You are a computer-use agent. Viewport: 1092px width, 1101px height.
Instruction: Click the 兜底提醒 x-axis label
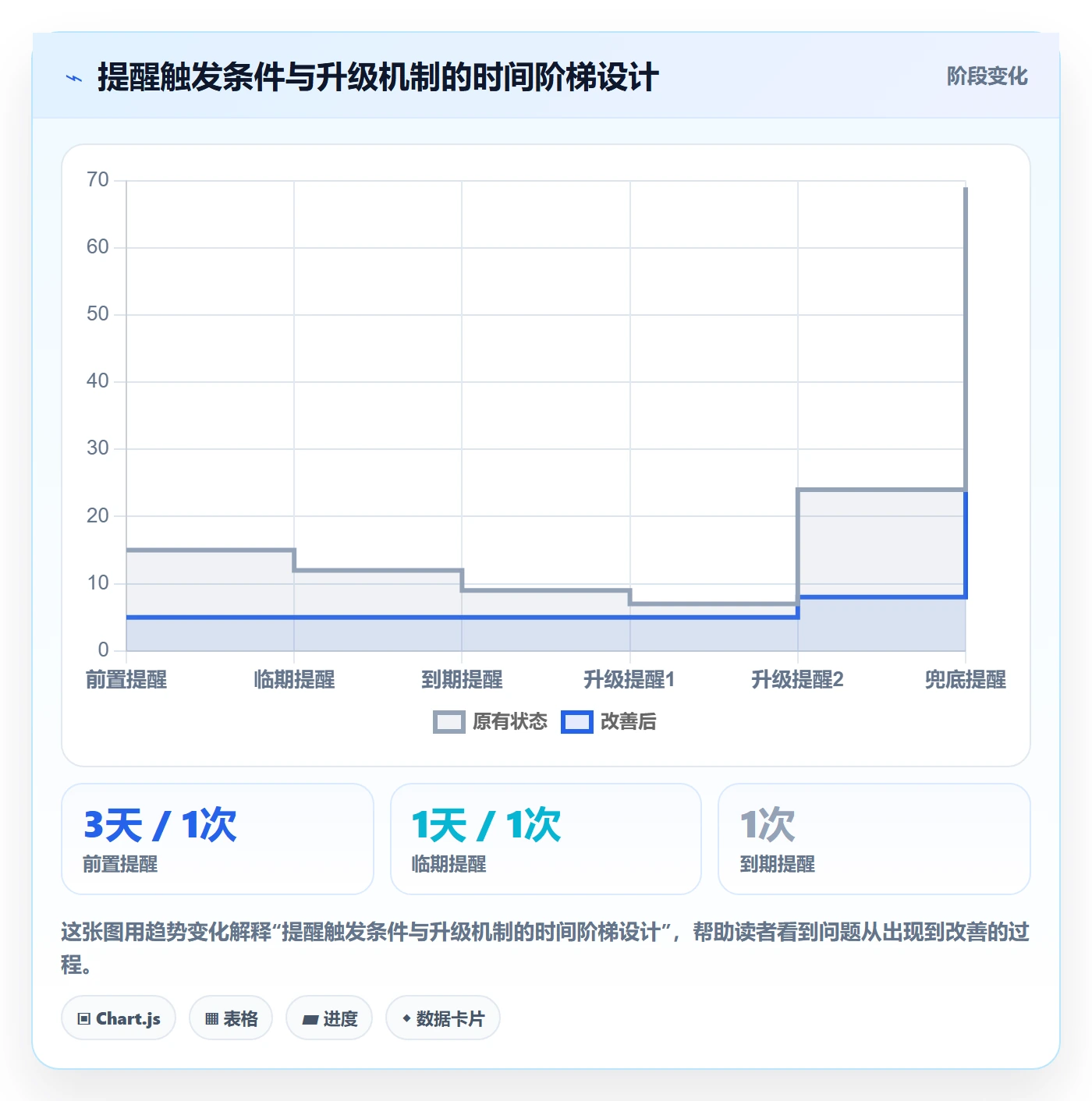966,680
